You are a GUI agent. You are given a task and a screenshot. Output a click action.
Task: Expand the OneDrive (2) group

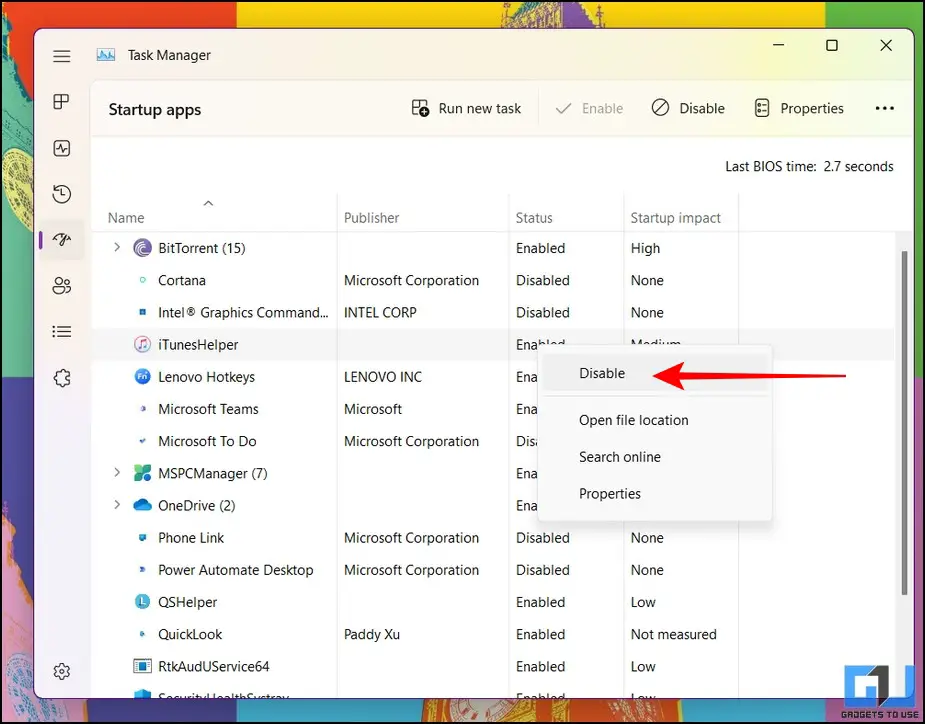117,504
